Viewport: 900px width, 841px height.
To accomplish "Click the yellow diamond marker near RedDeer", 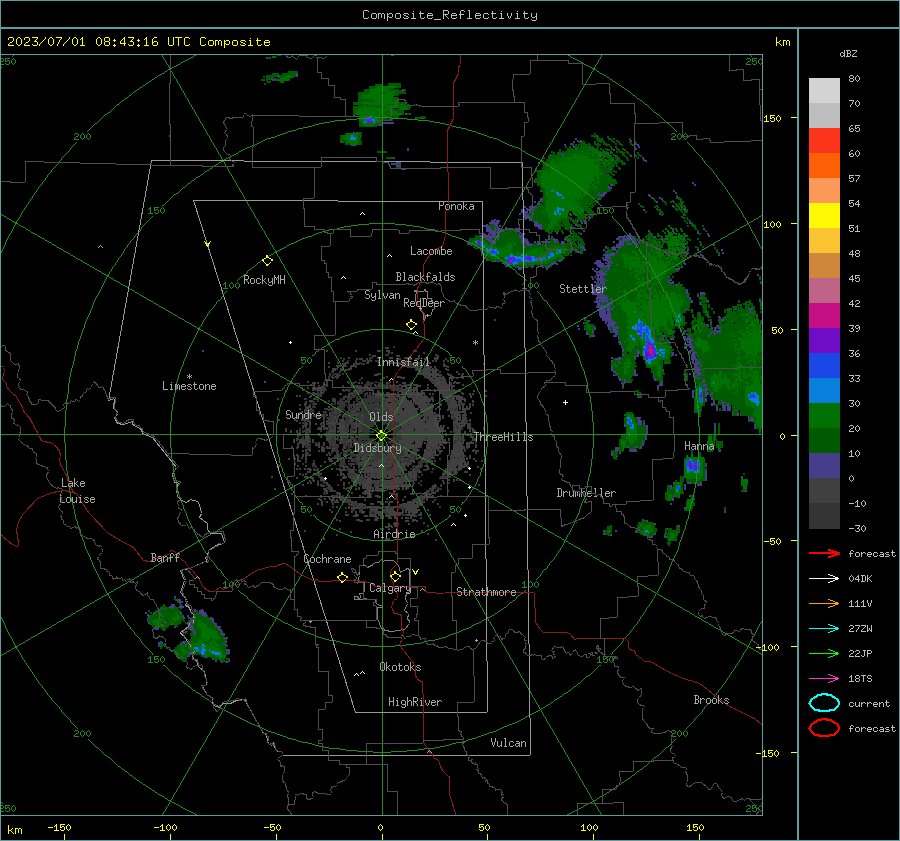I will click(x=411, y=325).
